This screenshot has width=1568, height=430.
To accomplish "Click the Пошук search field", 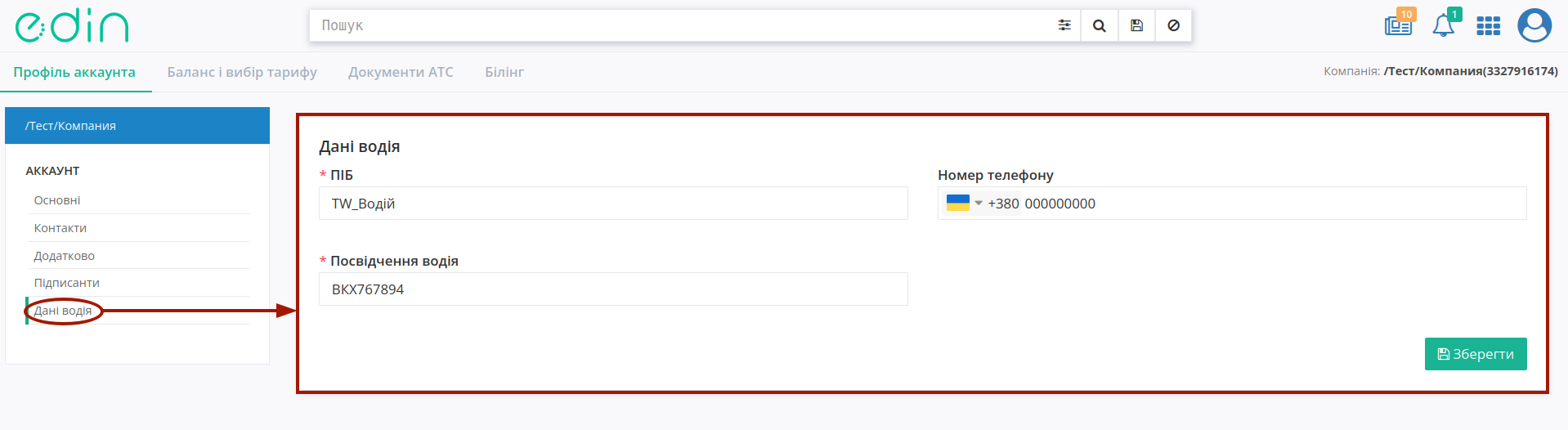I will (x=683, y=25).
